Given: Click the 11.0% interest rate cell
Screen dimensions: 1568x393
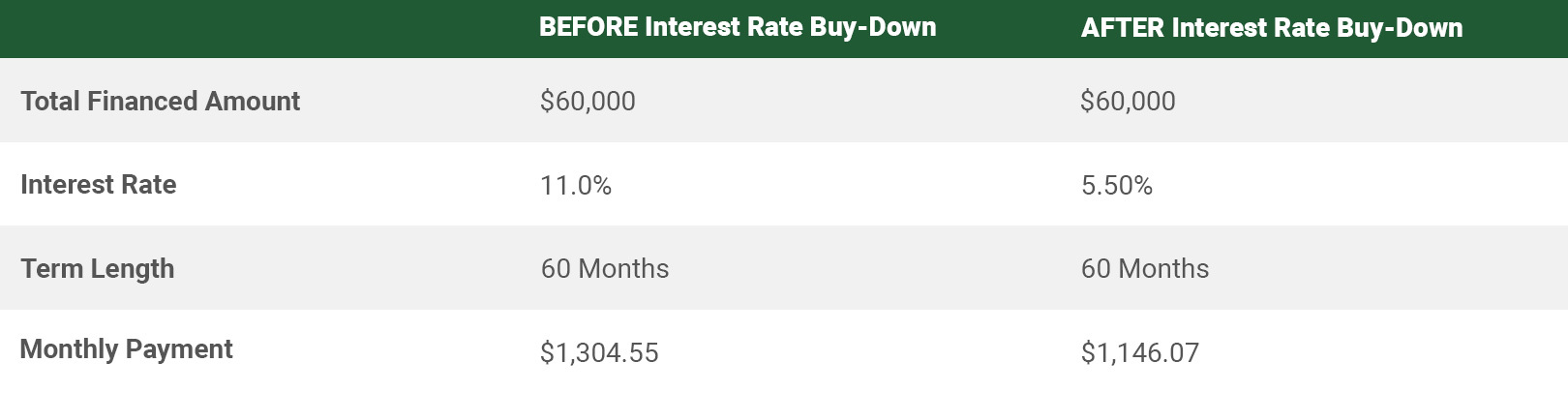Looking at the screenshot, I should click(x=576, y=185).
